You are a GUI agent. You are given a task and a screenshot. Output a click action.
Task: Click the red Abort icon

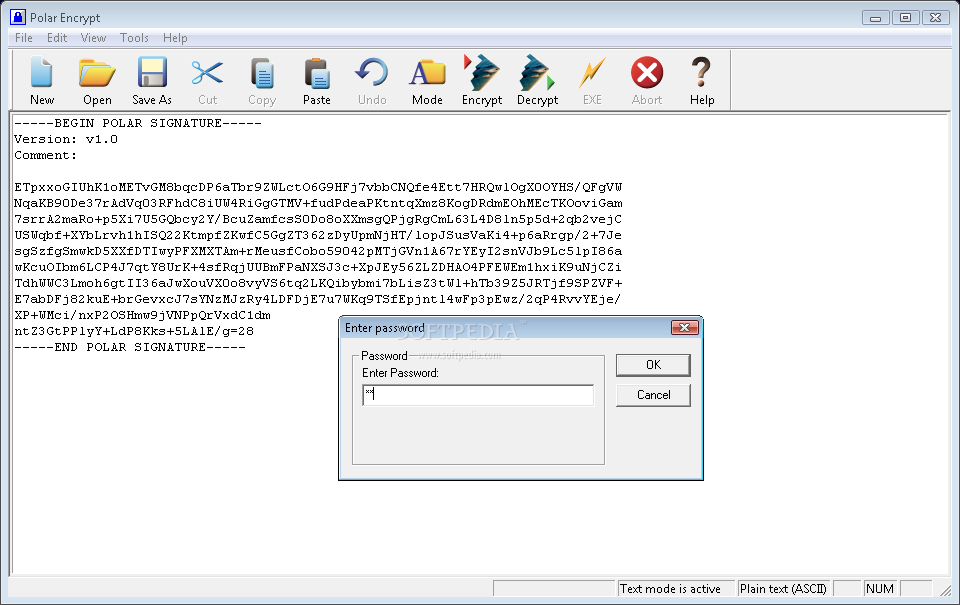click(647, 73)
